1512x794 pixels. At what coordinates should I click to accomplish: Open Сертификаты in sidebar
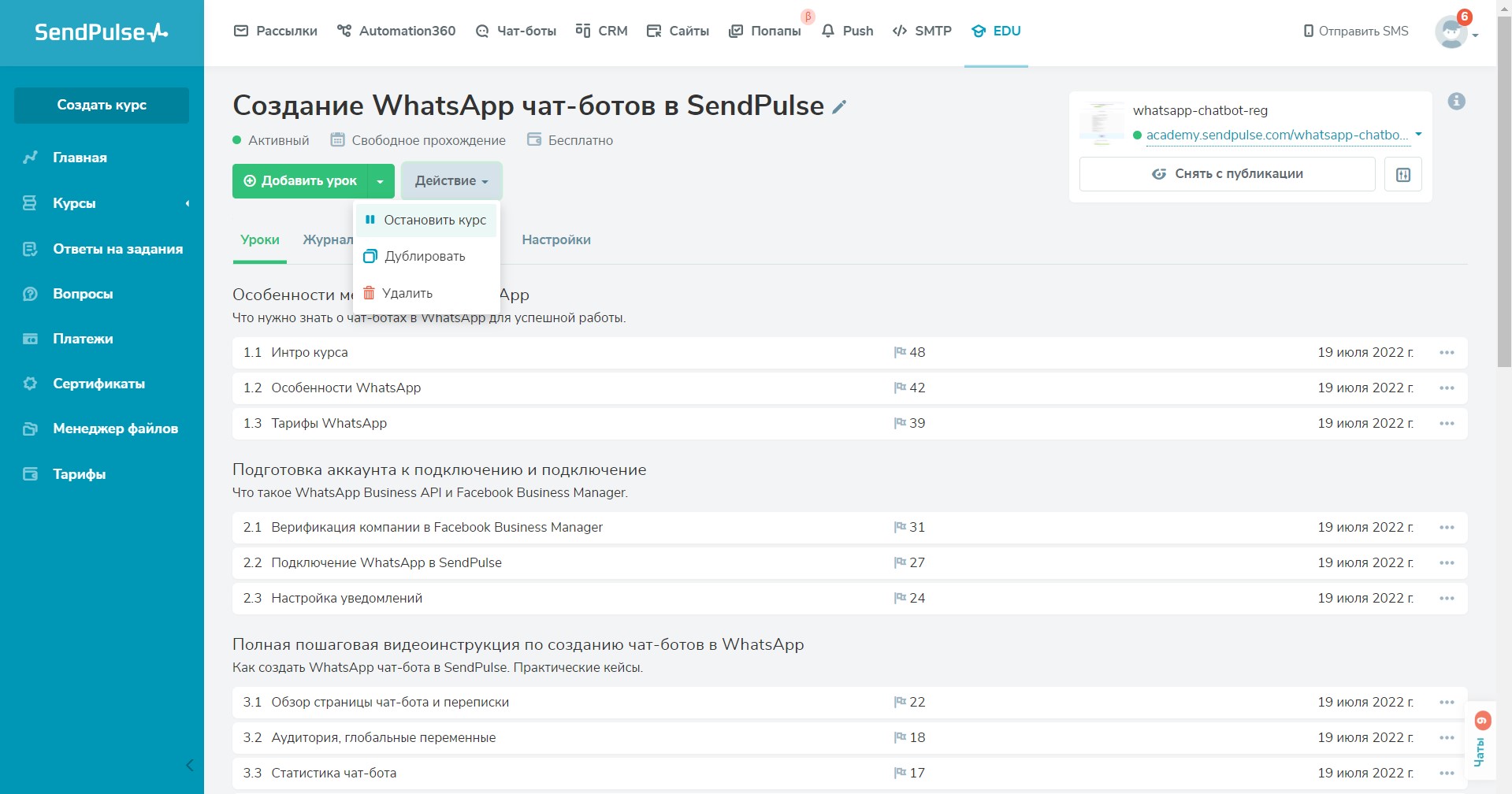coord(98,384)
